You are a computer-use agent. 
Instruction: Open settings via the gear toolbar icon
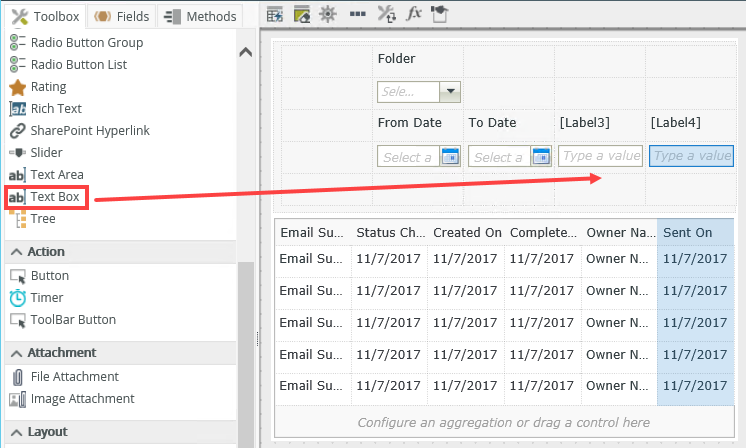328,14
